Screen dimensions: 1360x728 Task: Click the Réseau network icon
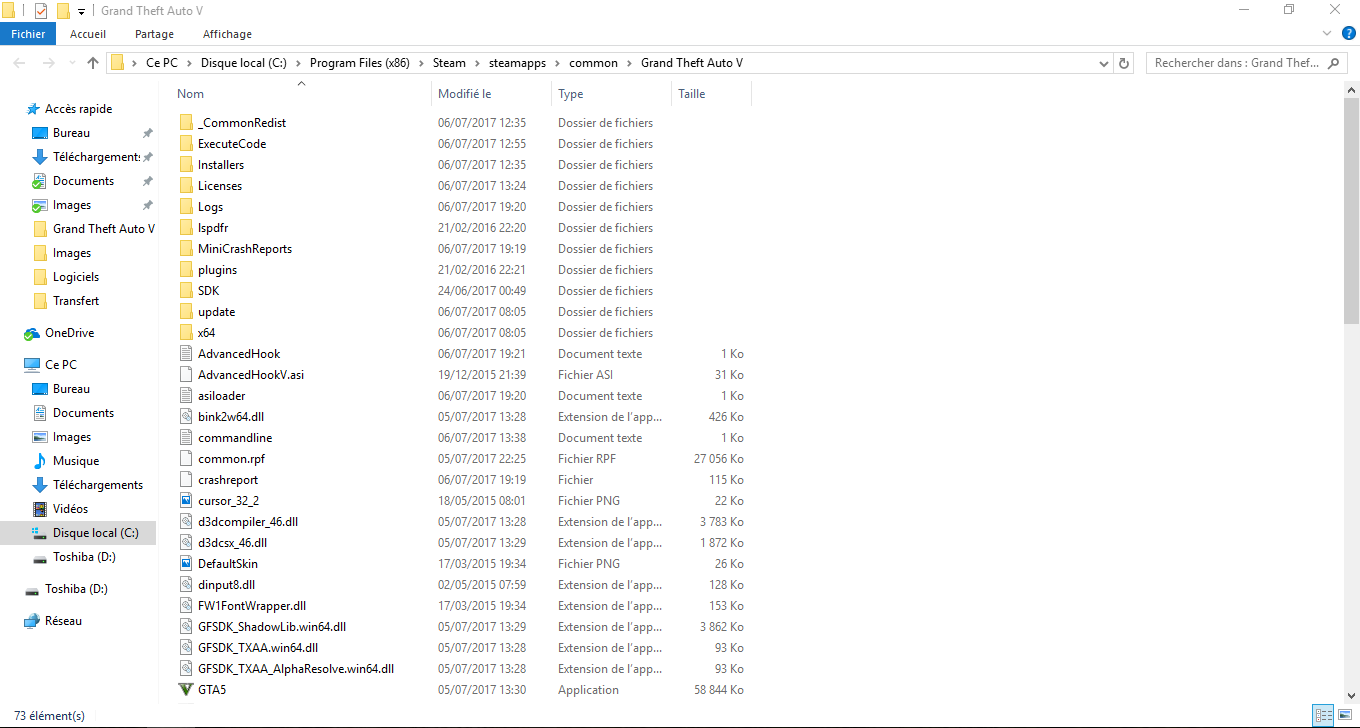point(32,621)
